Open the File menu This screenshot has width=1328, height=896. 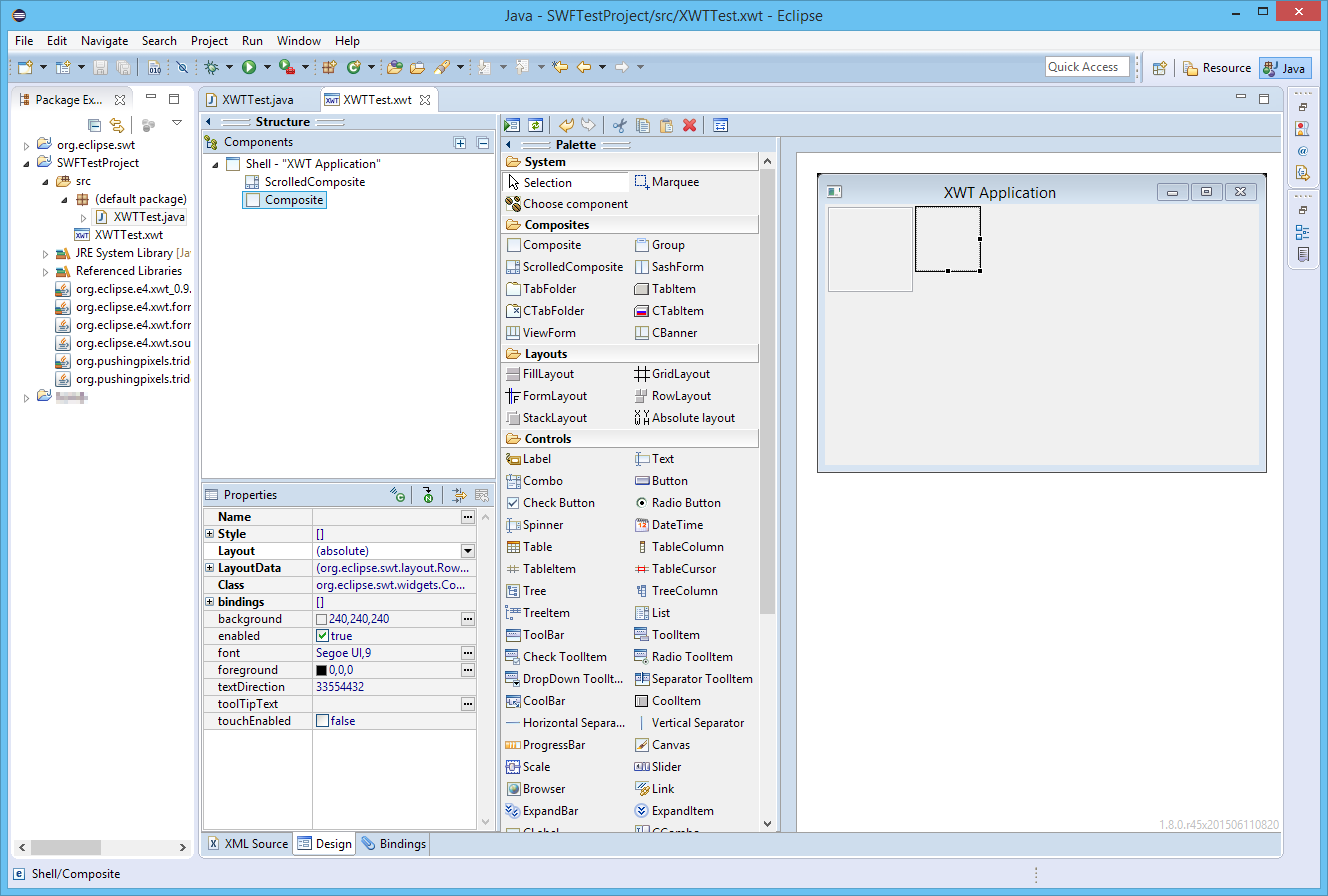[x=24, y=41]
